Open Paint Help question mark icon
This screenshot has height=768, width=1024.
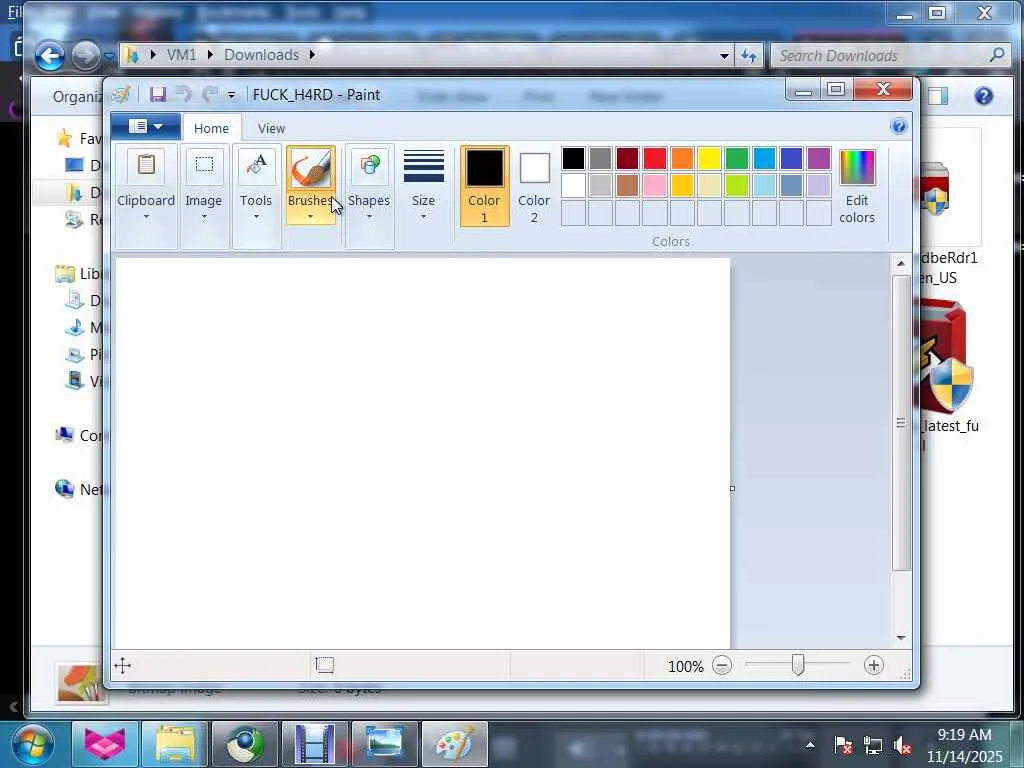(x=899, y=126)
